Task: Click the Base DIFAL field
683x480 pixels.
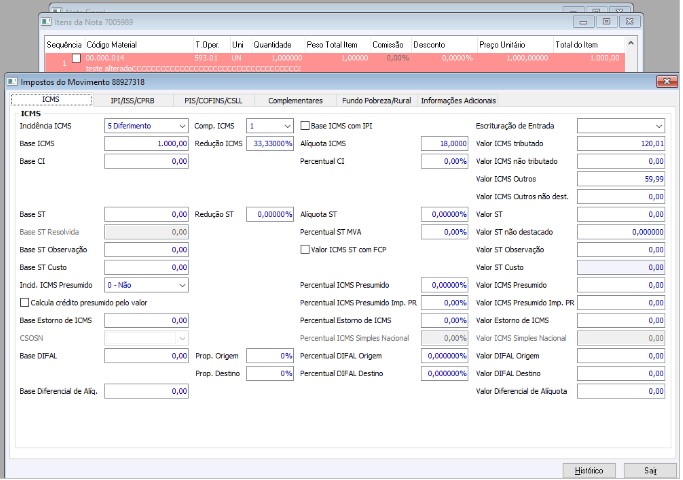Action: (146, 356)
